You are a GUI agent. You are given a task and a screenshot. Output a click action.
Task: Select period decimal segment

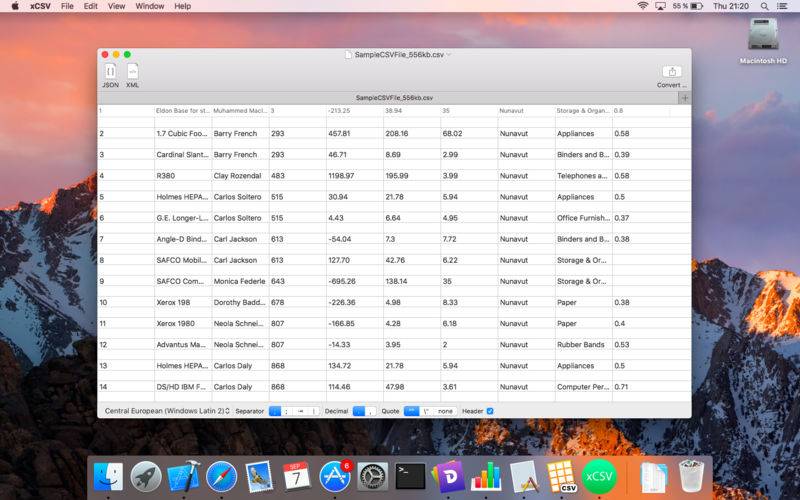359,411
